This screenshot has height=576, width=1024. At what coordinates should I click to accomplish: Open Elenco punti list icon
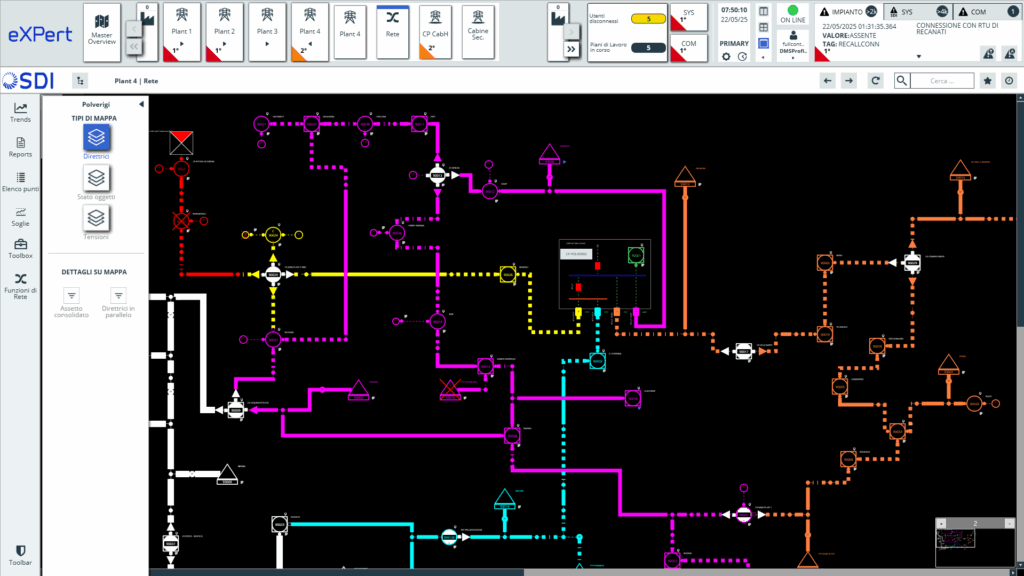pos(20,178)
